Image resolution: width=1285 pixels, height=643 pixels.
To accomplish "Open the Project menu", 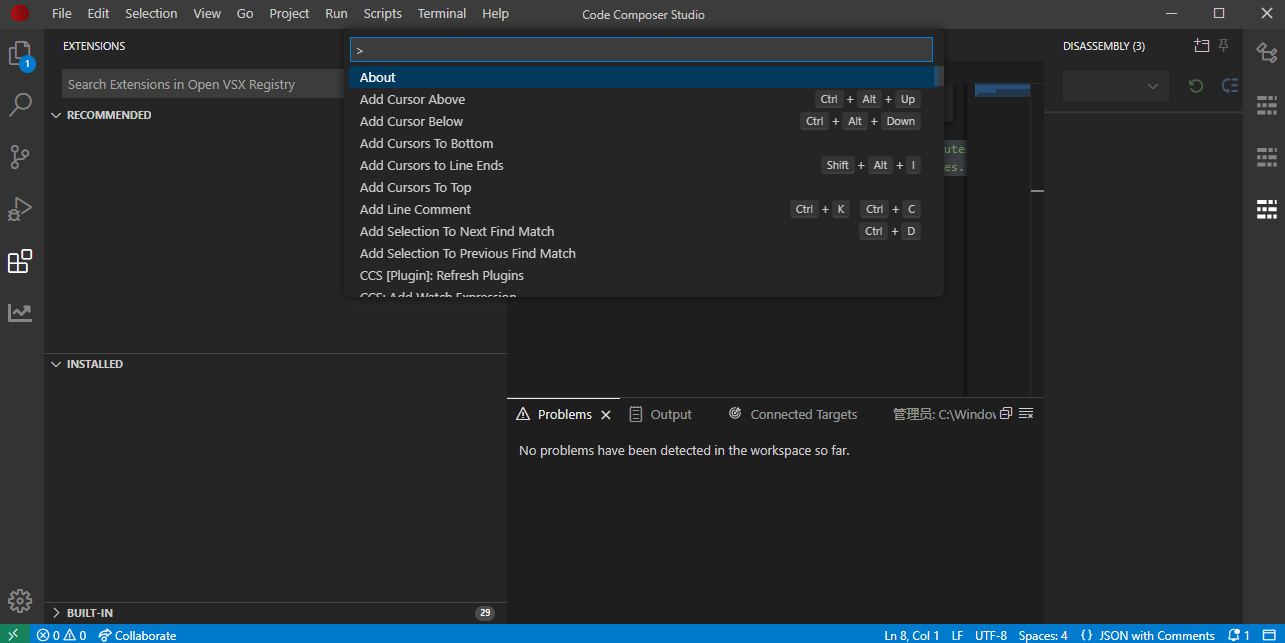I will pyautogui.click(x=289, y=14).
